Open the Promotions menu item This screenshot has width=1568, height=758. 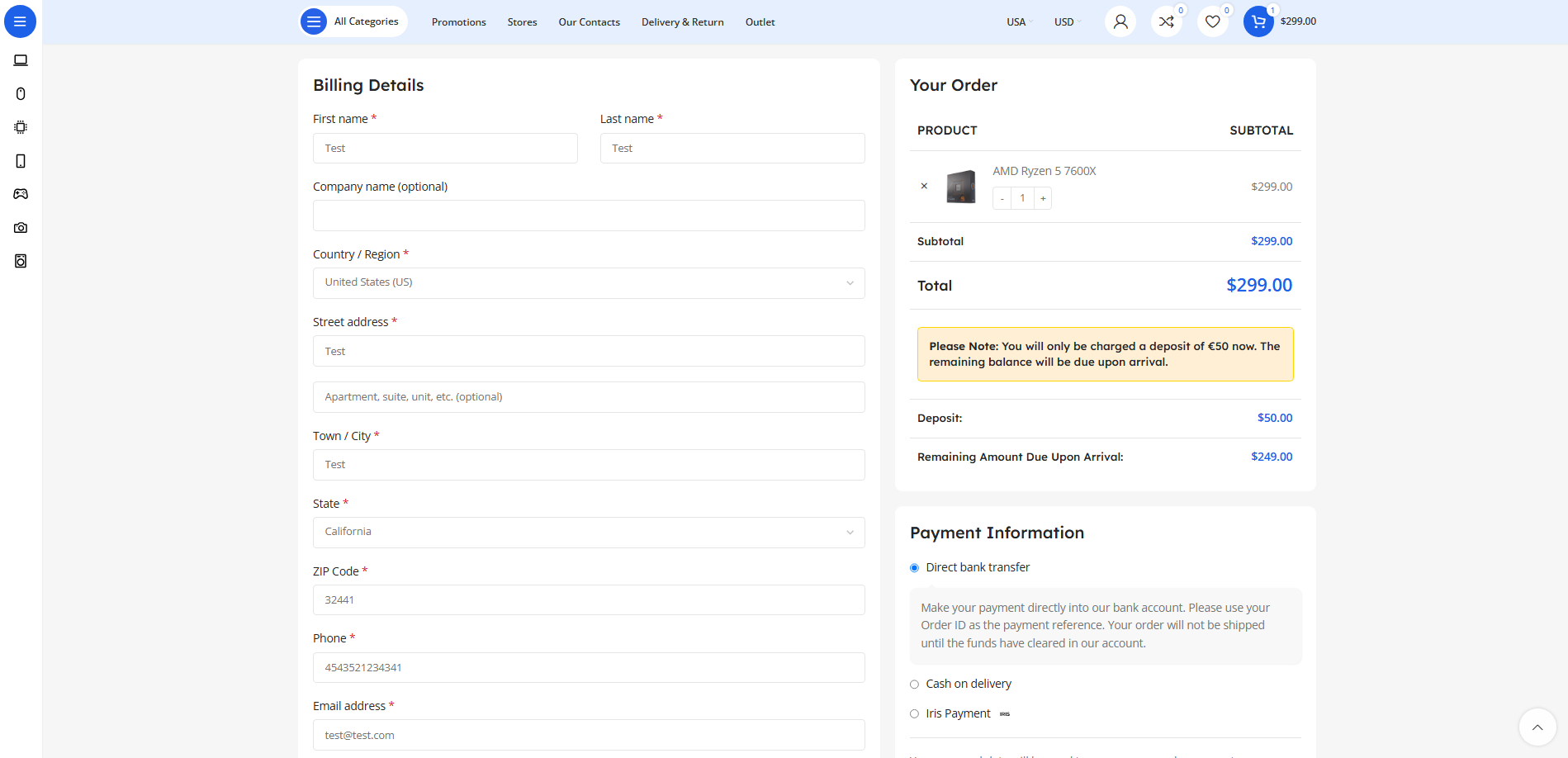[458, 22]
